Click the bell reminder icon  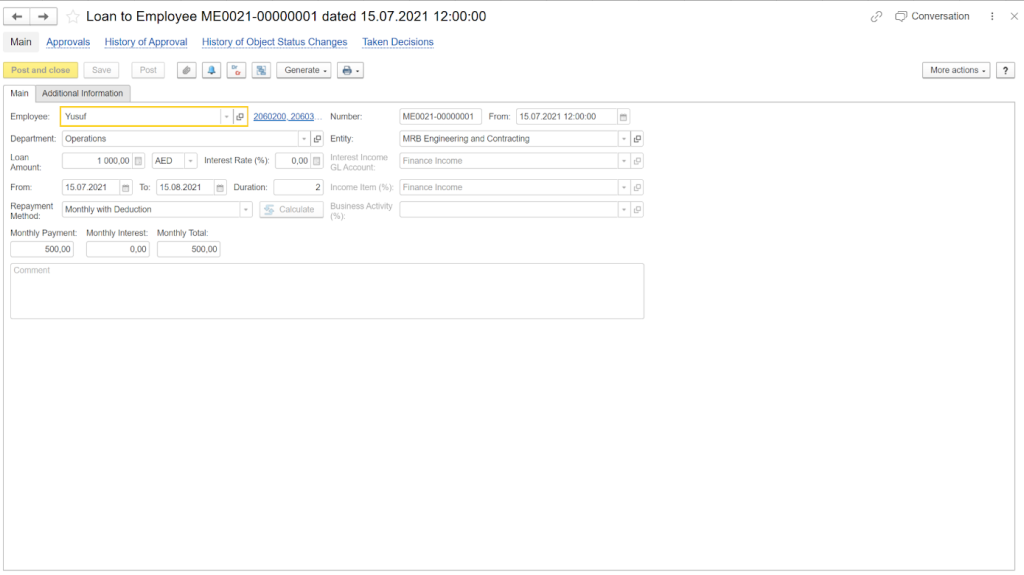(x=212, y=70)
